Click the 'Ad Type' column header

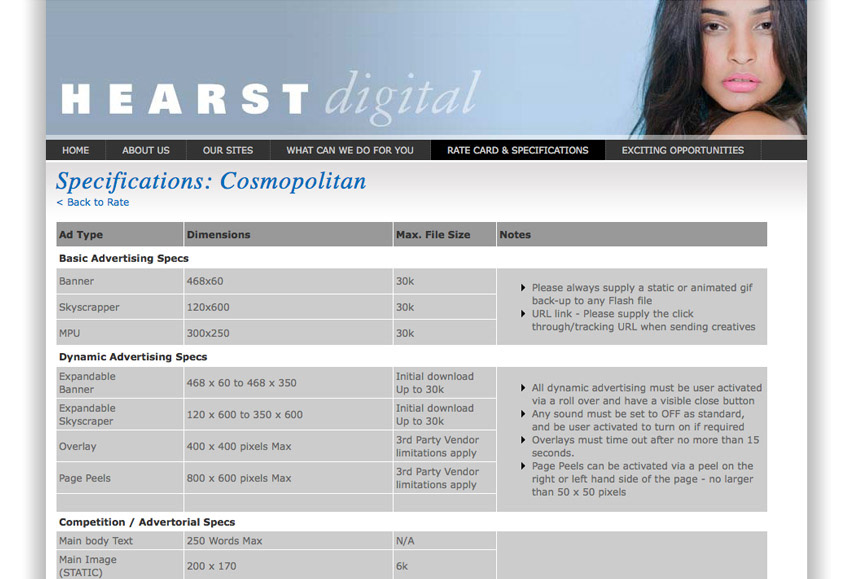point(119,234)
